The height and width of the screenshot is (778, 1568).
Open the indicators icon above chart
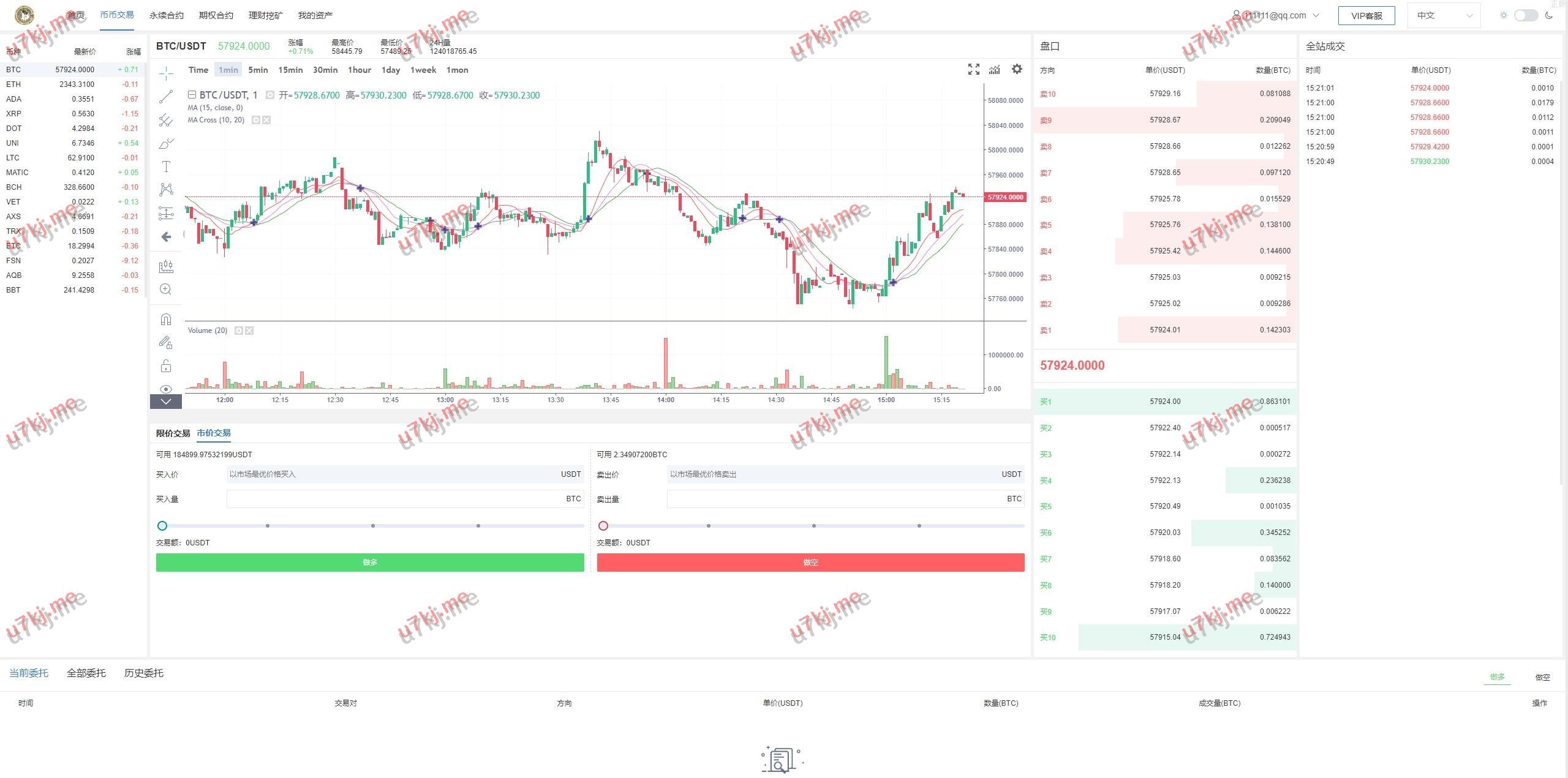click(x=995, y=70)
